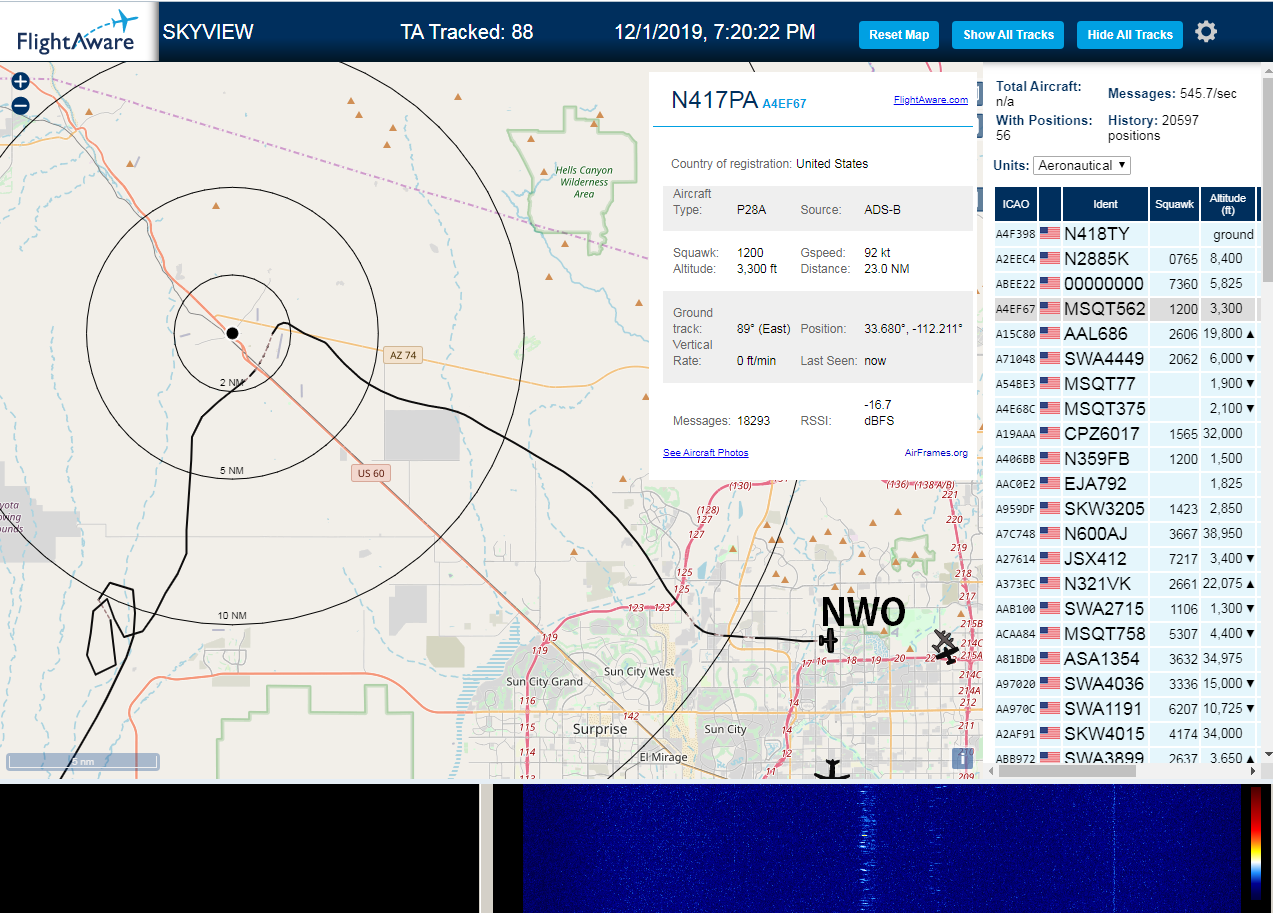Select the MSQT375 ident row
1273x913 pixels.
tap(1105, 409)
